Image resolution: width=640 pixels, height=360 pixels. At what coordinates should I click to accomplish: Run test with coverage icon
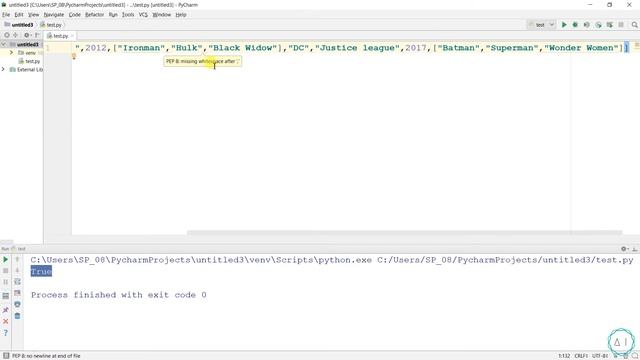[587, 25]
